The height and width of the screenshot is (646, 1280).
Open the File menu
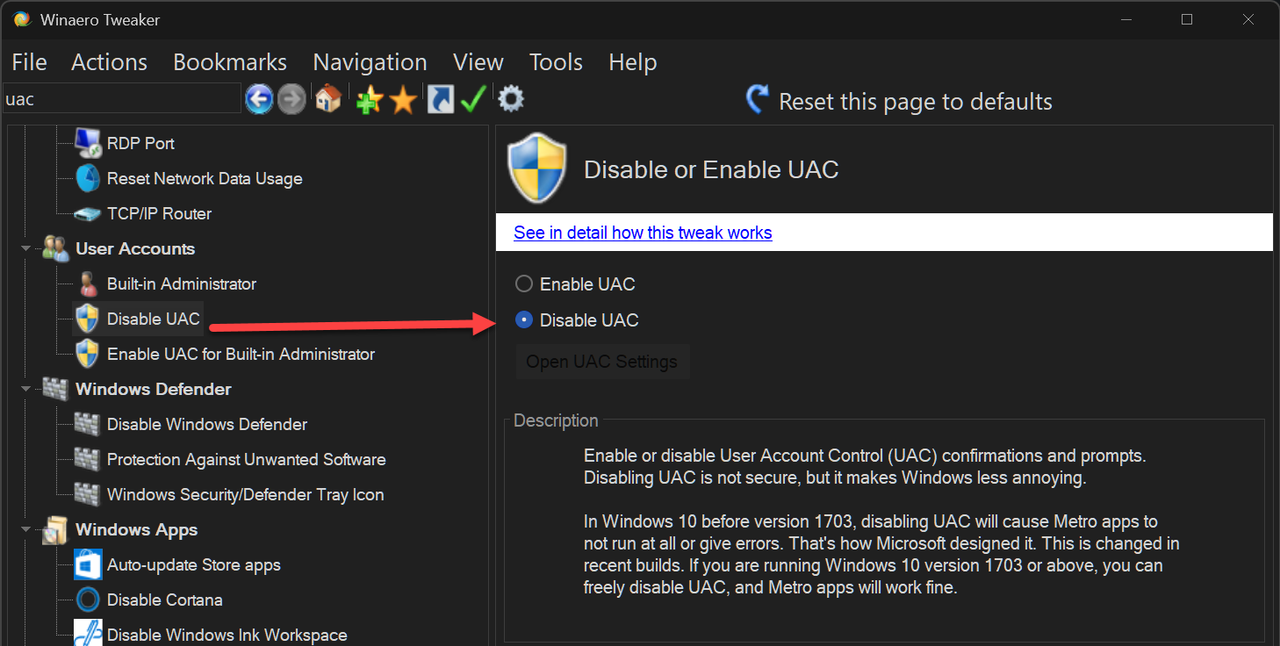tap(29, 62)
